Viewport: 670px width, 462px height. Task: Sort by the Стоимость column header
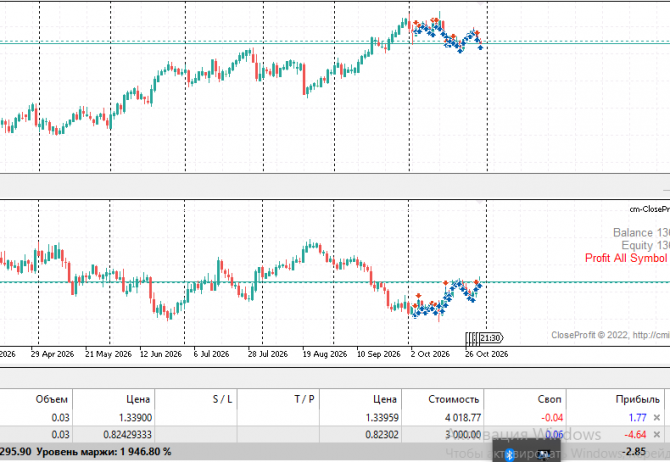(453, 399)
